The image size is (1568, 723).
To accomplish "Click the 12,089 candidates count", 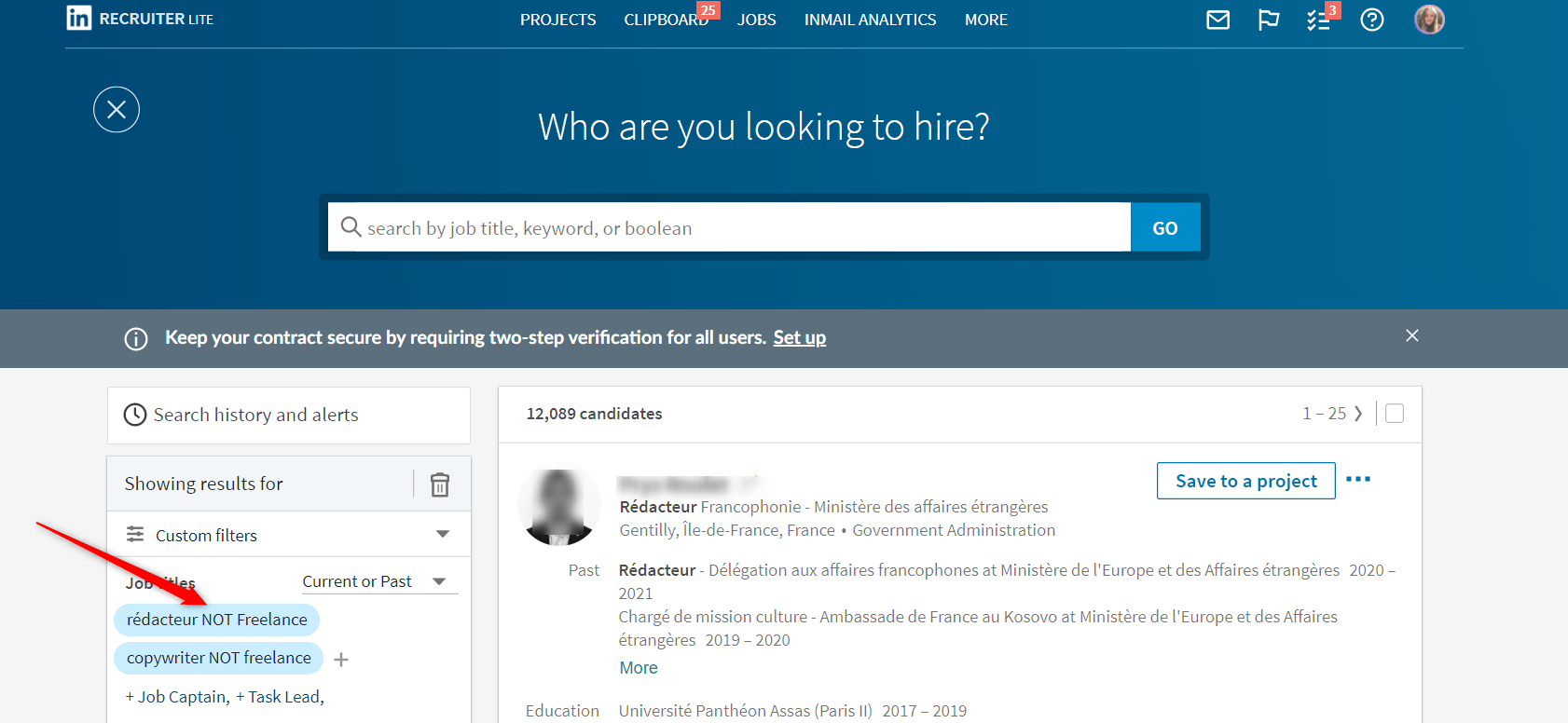I will [x=594, y=414].
